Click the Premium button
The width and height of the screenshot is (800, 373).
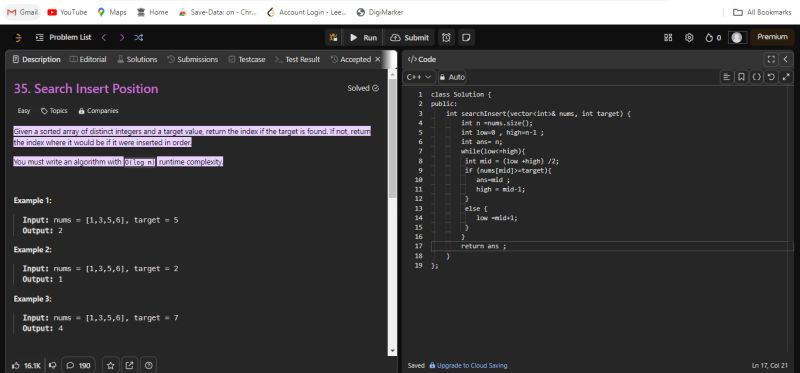(772, 37)
